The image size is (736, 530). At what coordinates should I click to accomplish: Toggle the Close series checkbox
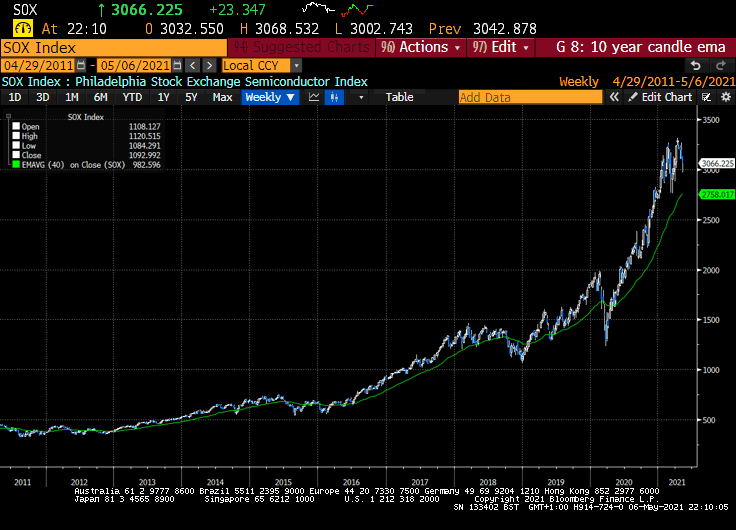pyautogui.click(x=16, y=155)
